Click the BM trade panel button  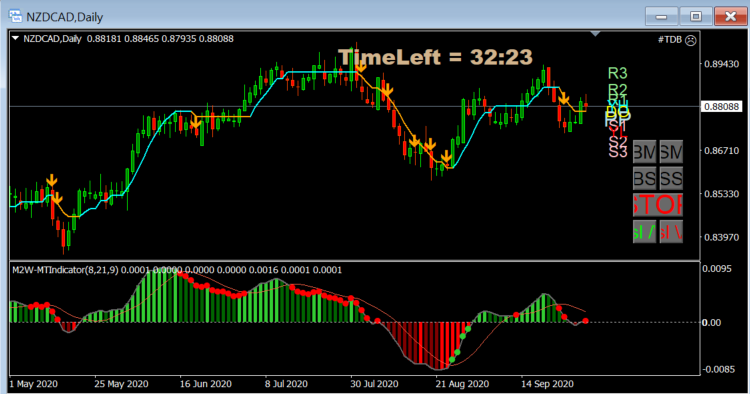[x=644, y=152]
